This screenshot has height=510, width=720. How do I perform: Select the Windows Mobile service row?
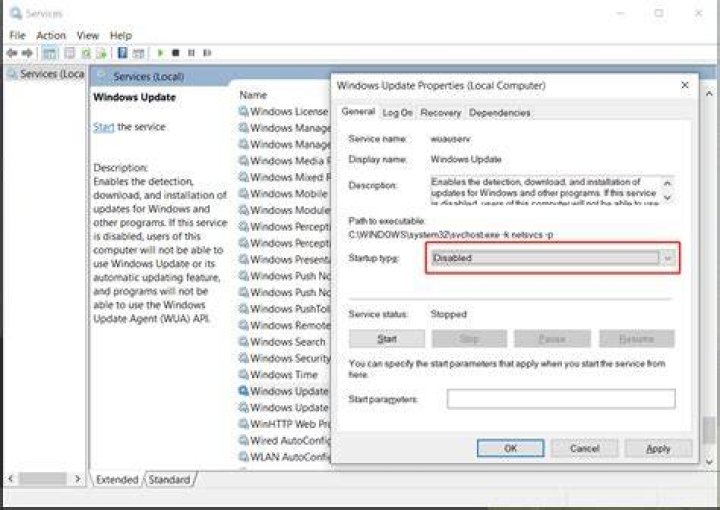pyautogui.click(x=285, y=194)
